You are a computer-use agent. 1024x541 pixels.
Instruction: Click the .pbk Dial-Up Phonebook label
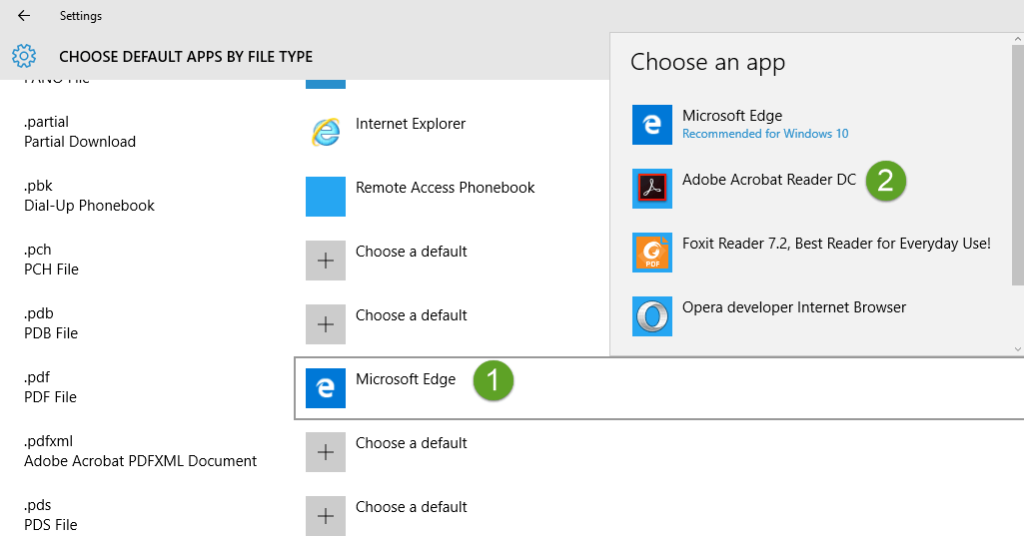(89, 195)
